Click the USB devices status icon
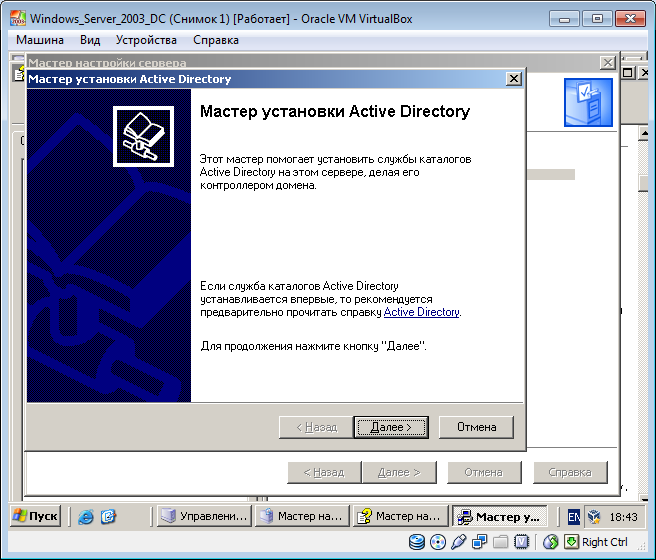Screen dimensions: 656x560 [459, 542]
